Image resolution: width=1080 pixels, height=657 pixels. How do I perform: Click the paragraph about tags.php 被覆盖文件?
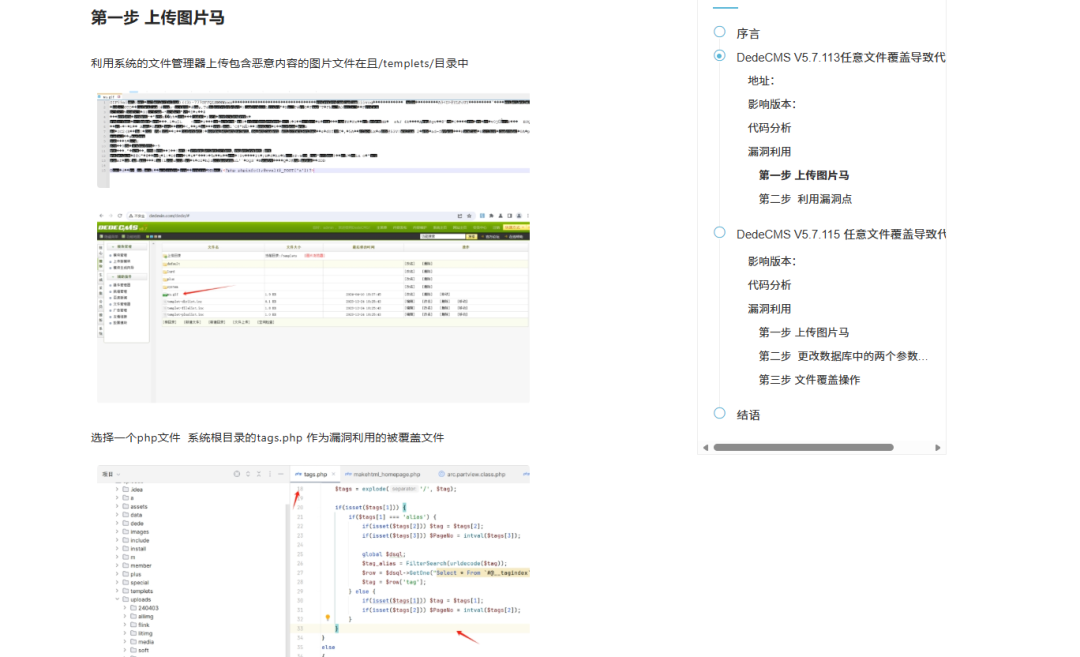click(267, 438)
